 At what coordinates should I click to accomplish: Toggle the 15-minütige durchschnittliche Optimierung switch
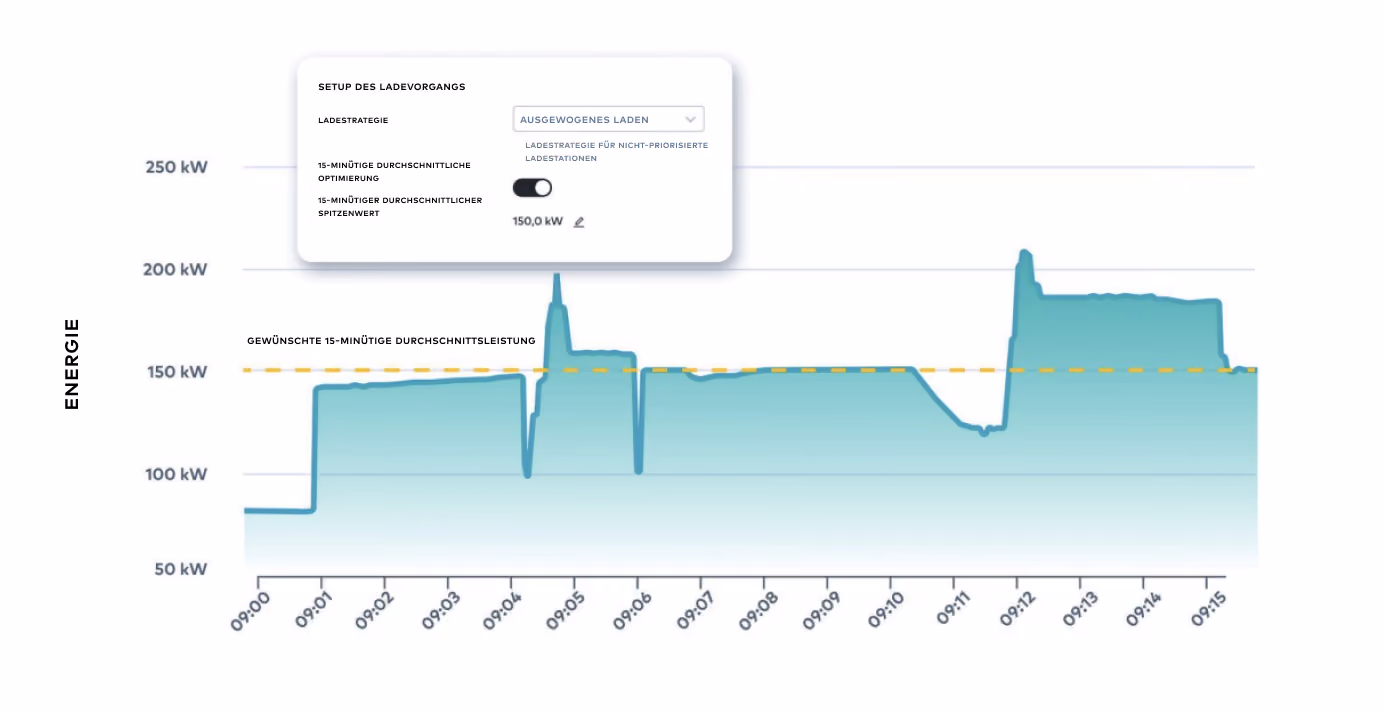532,187
